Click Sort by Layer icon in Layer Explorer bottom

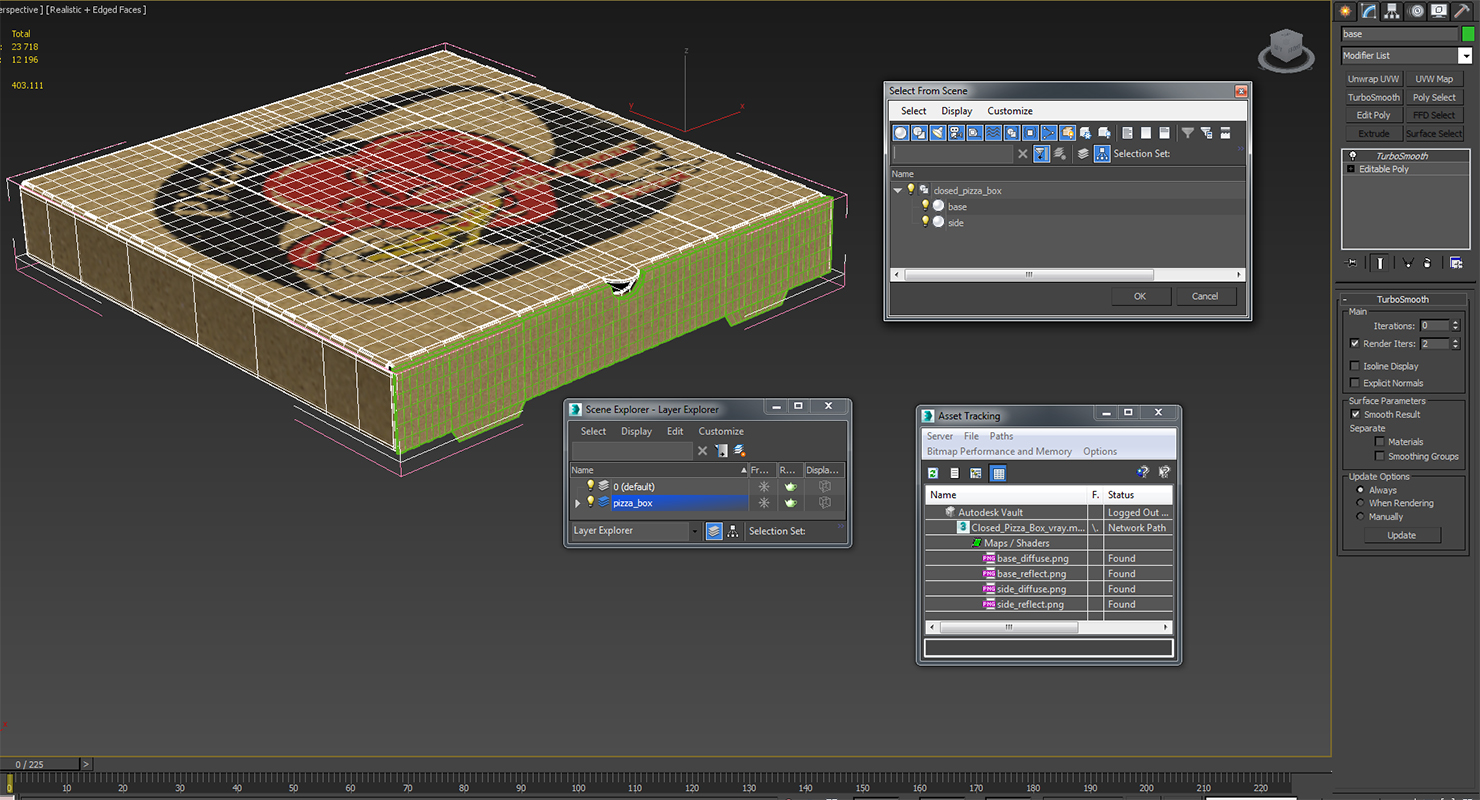(x=714, y=531)
